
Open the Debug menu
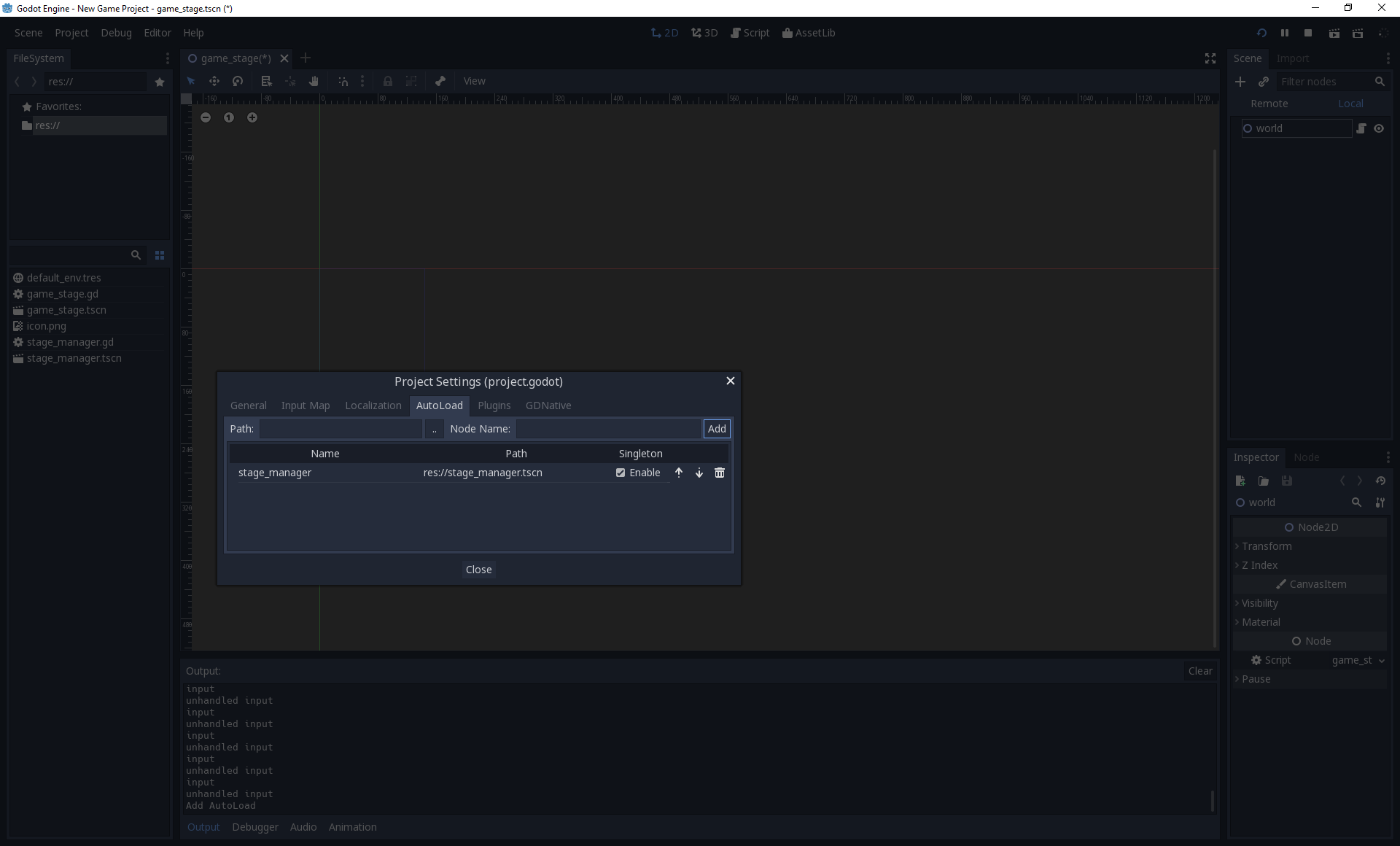[115, 33]
